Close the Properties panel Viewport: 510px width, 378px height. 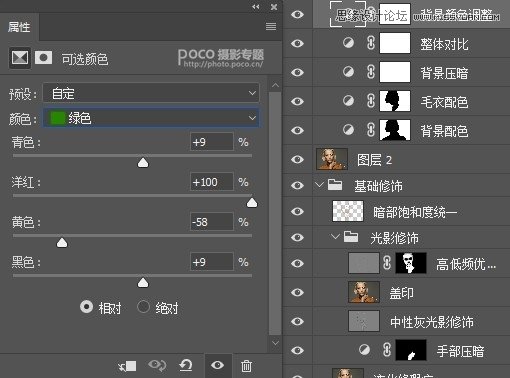(x=274, y=7)
